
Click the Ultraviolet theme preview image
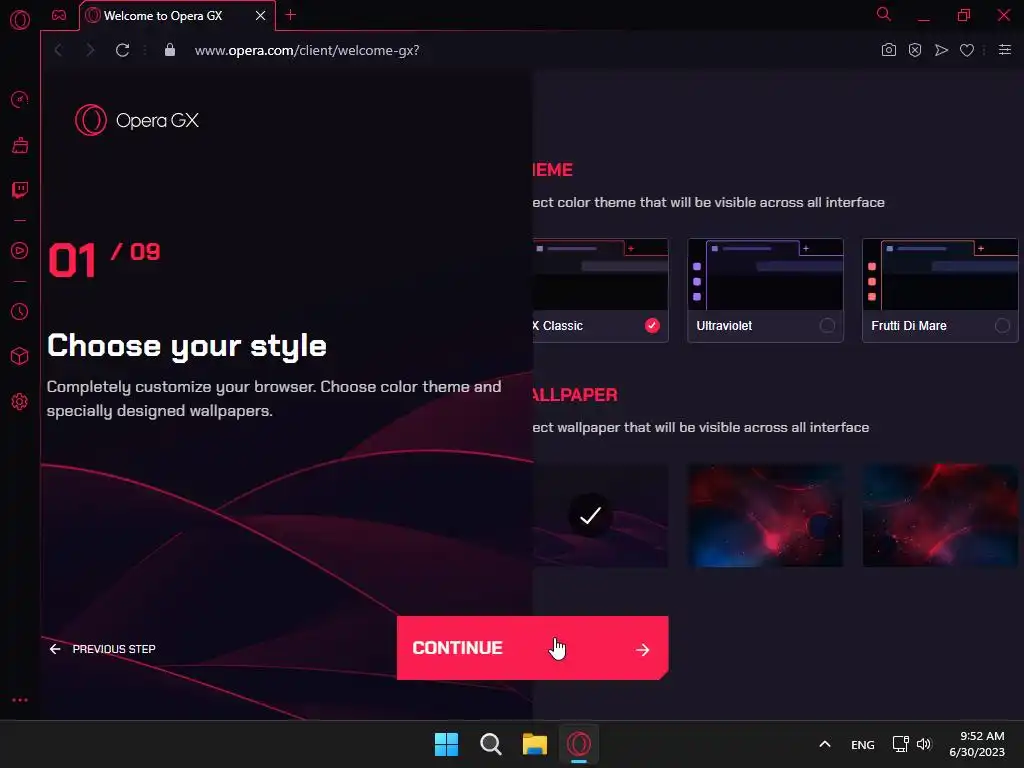(x=765, y=274)
